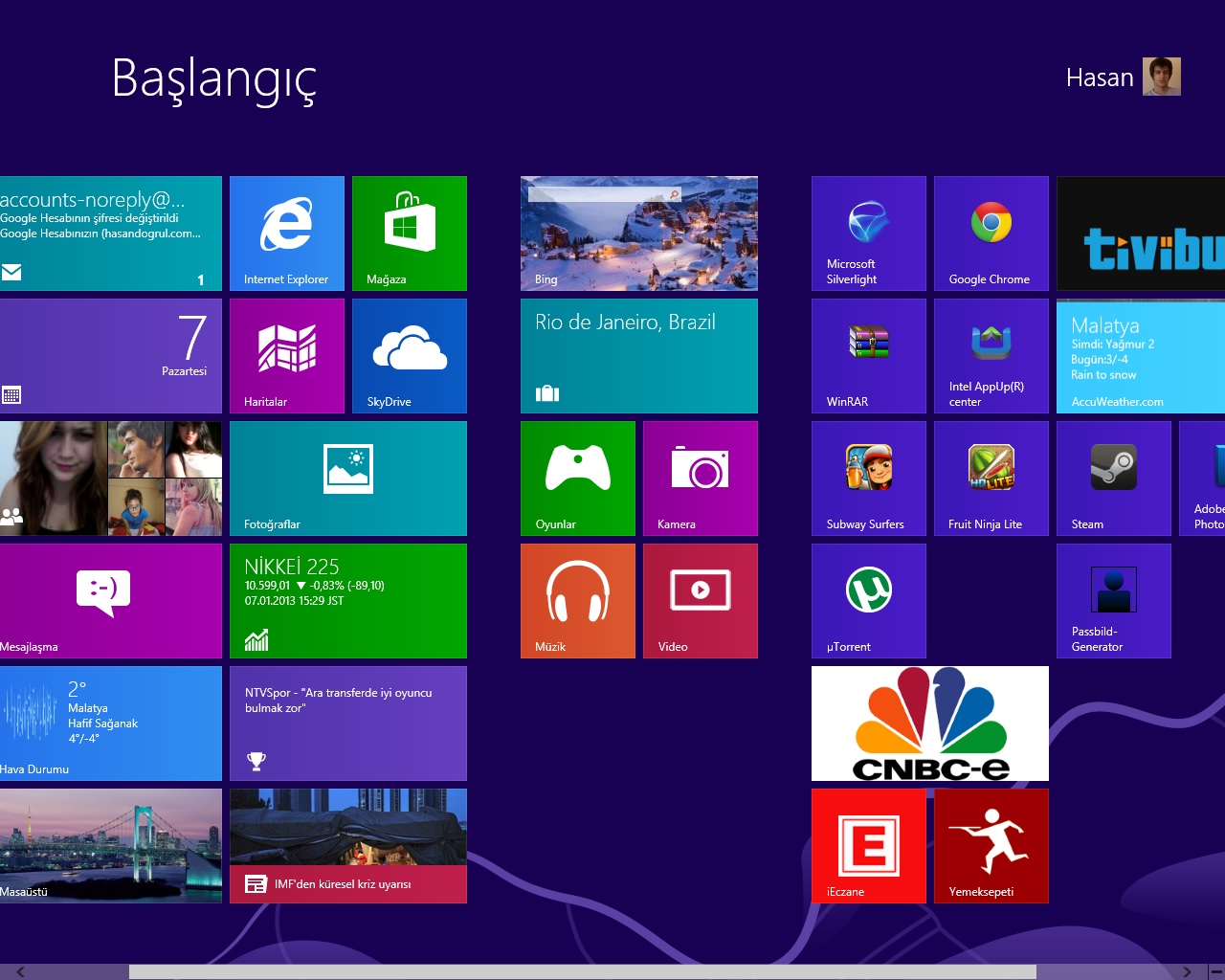The width and height of the screenshot is (1225, 980).
Task: Open the Mesajlaşma messaging tile
Action: coord(111,601)
